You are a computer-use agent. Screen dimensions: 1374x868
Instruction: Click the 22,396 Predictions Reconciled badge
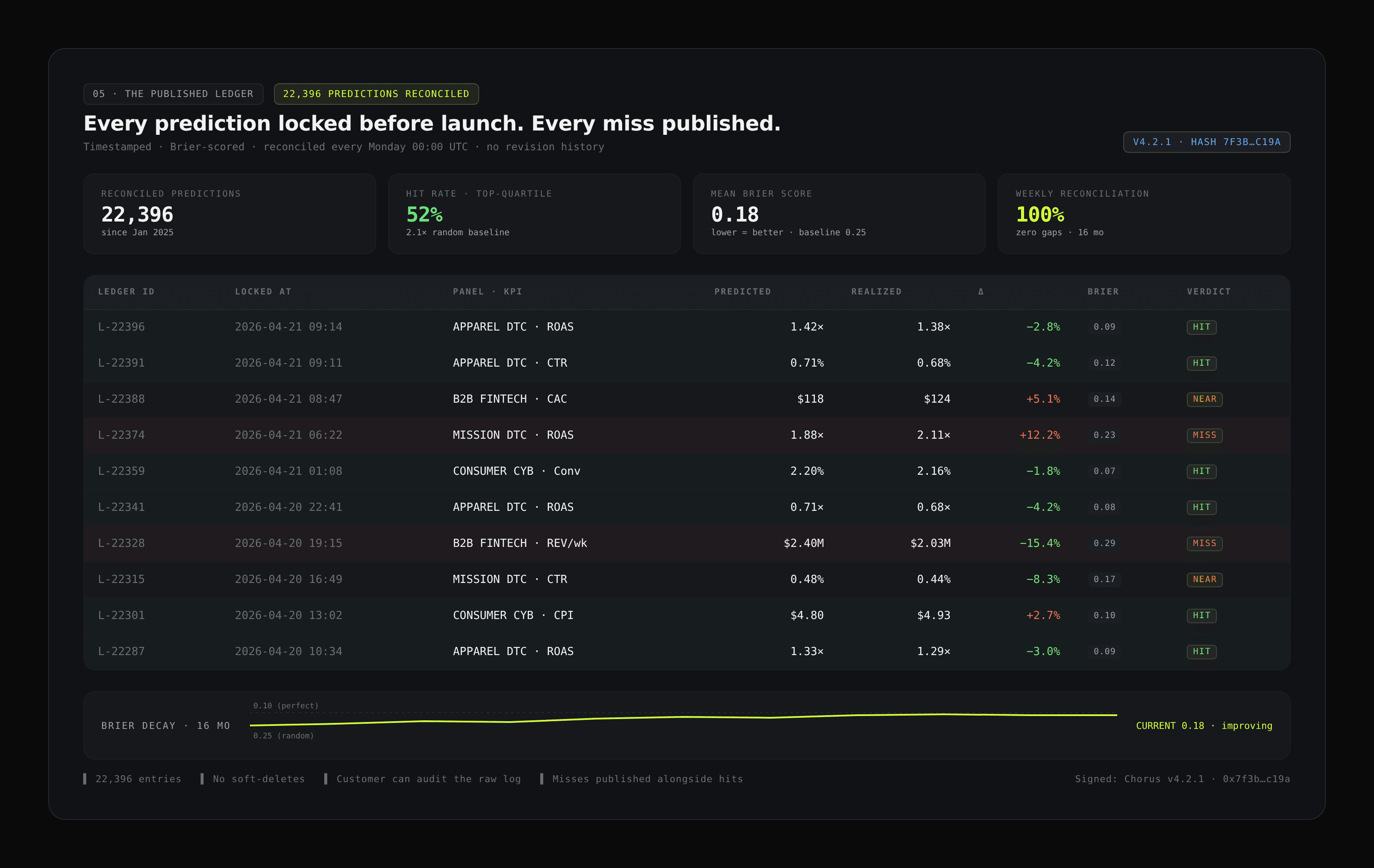[x=376, y=94]
